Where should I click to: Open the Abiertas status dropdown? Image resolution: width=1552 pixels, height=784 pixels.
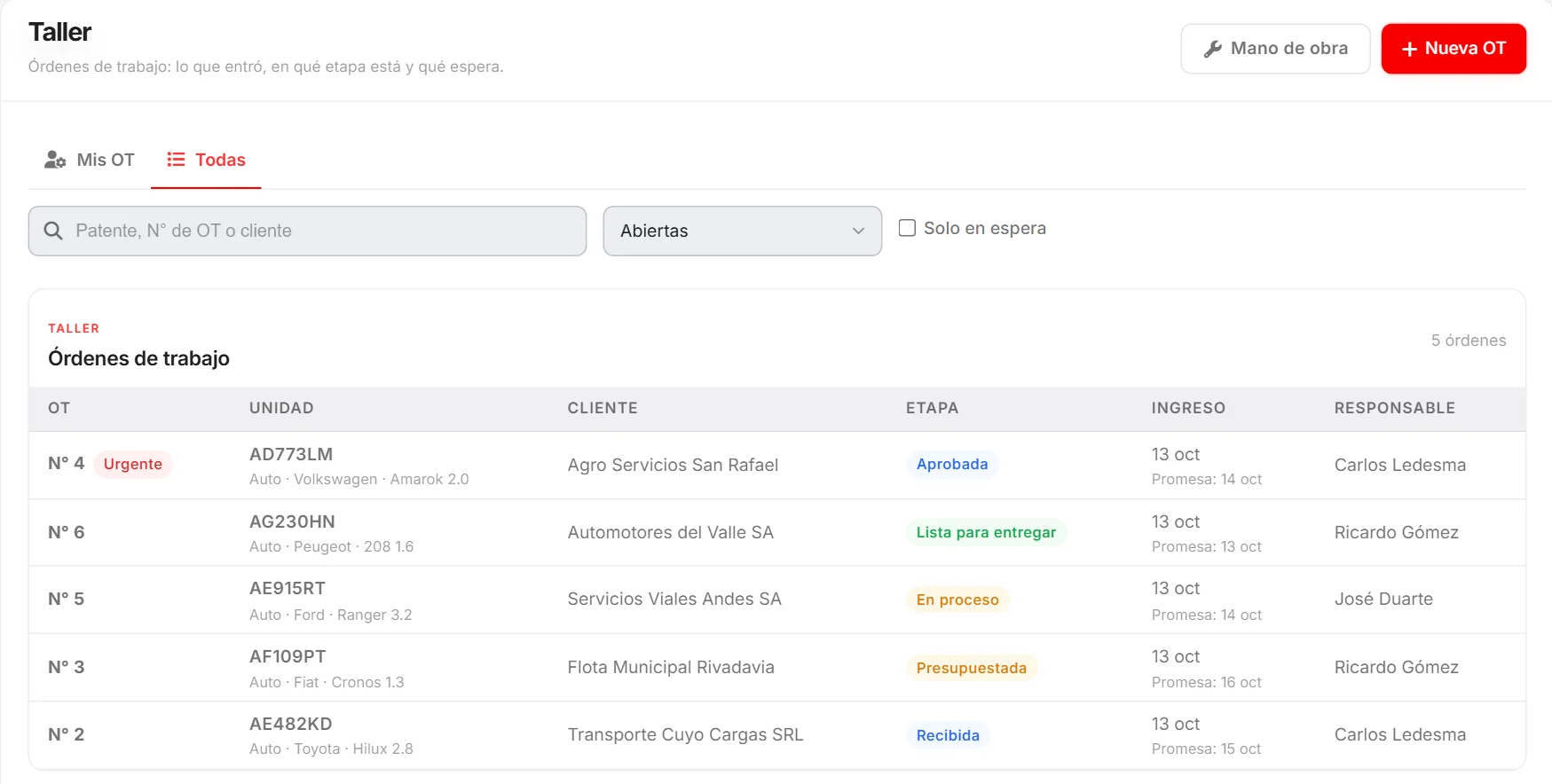pos(743,231)
